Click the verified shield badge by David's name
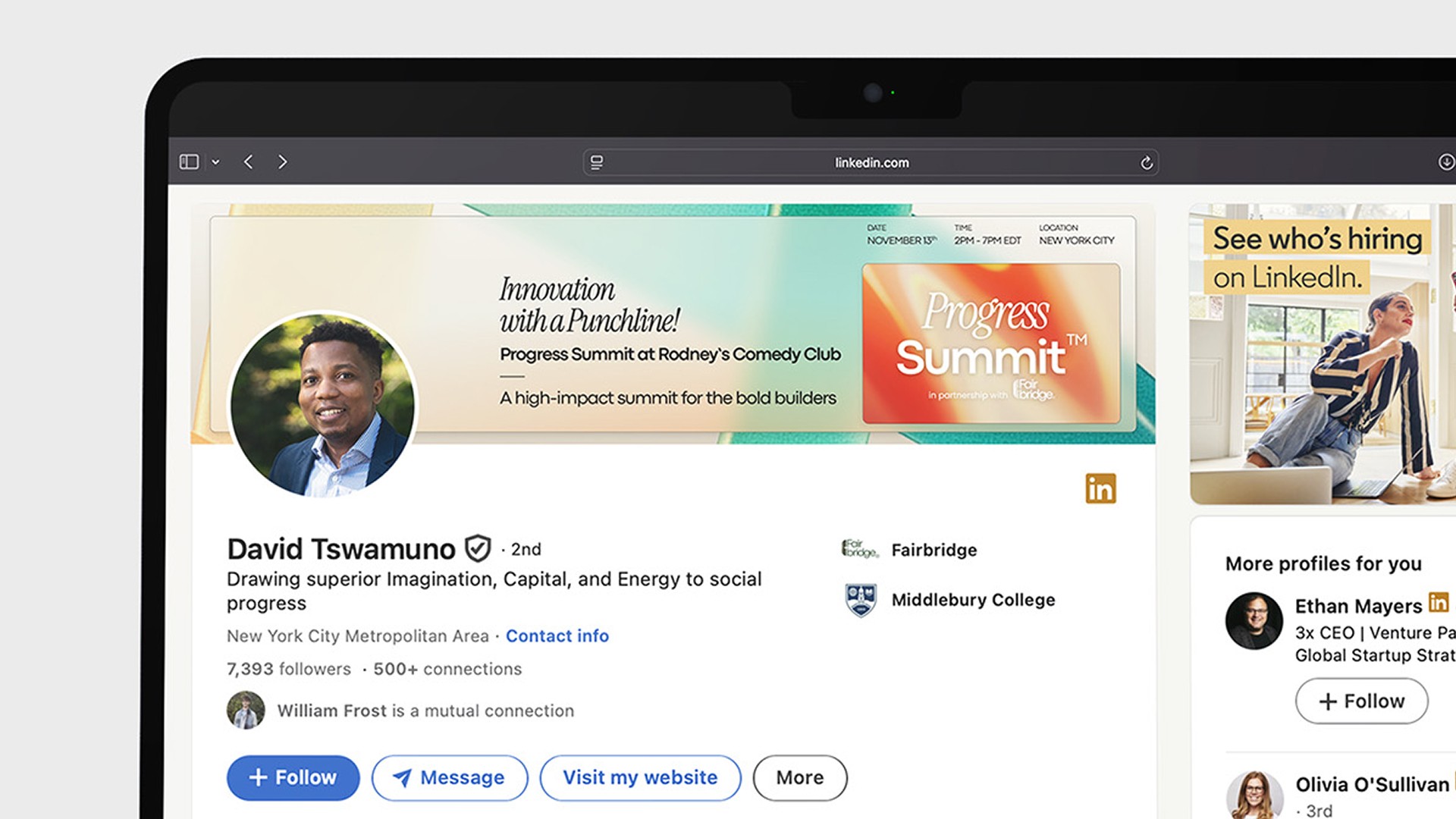The height and width of the screenshot is (819, 1456). [x=478, y=548]
